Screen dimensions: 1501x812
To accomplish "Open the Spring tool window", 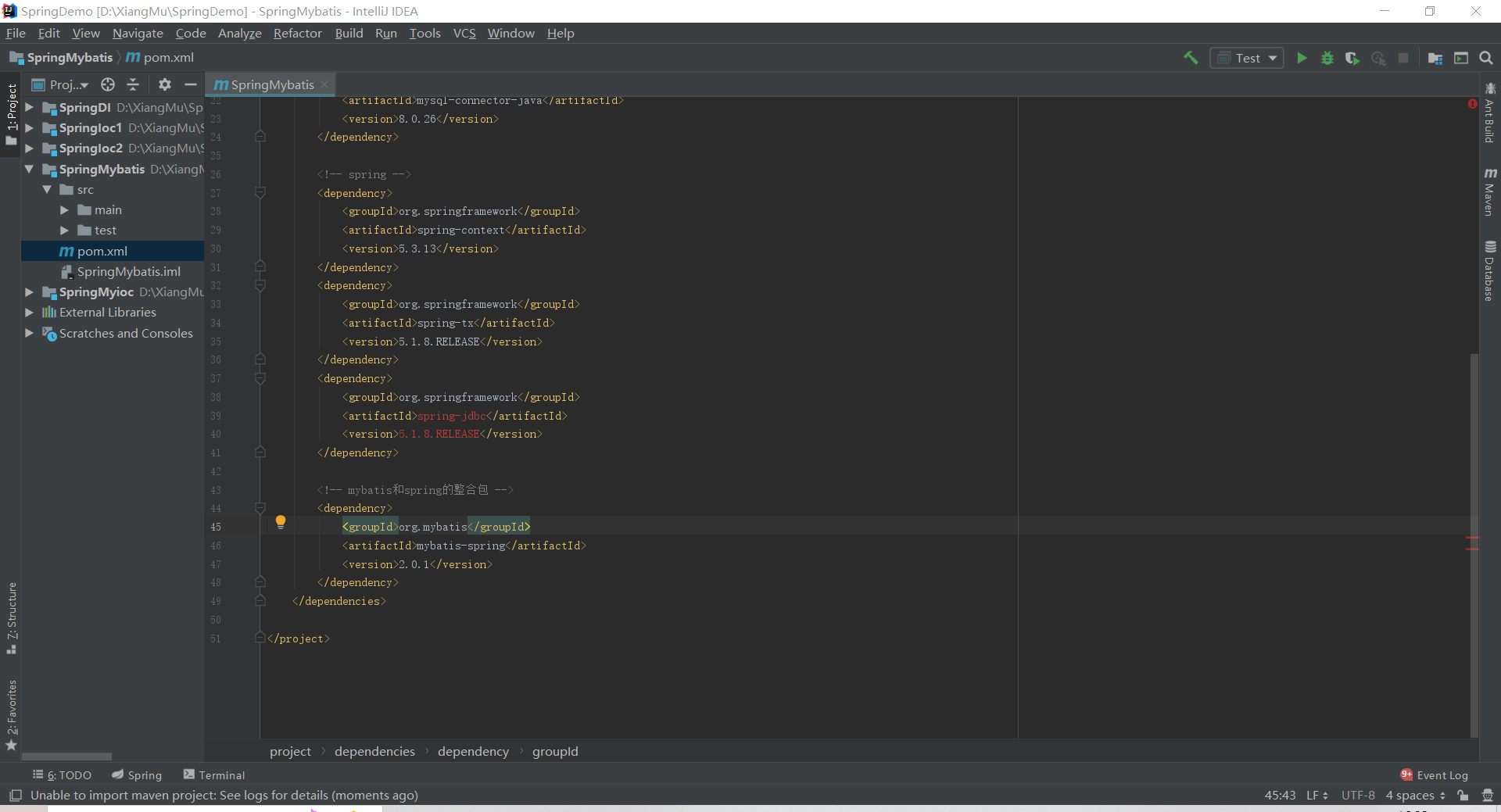I will tap(137, 774).
